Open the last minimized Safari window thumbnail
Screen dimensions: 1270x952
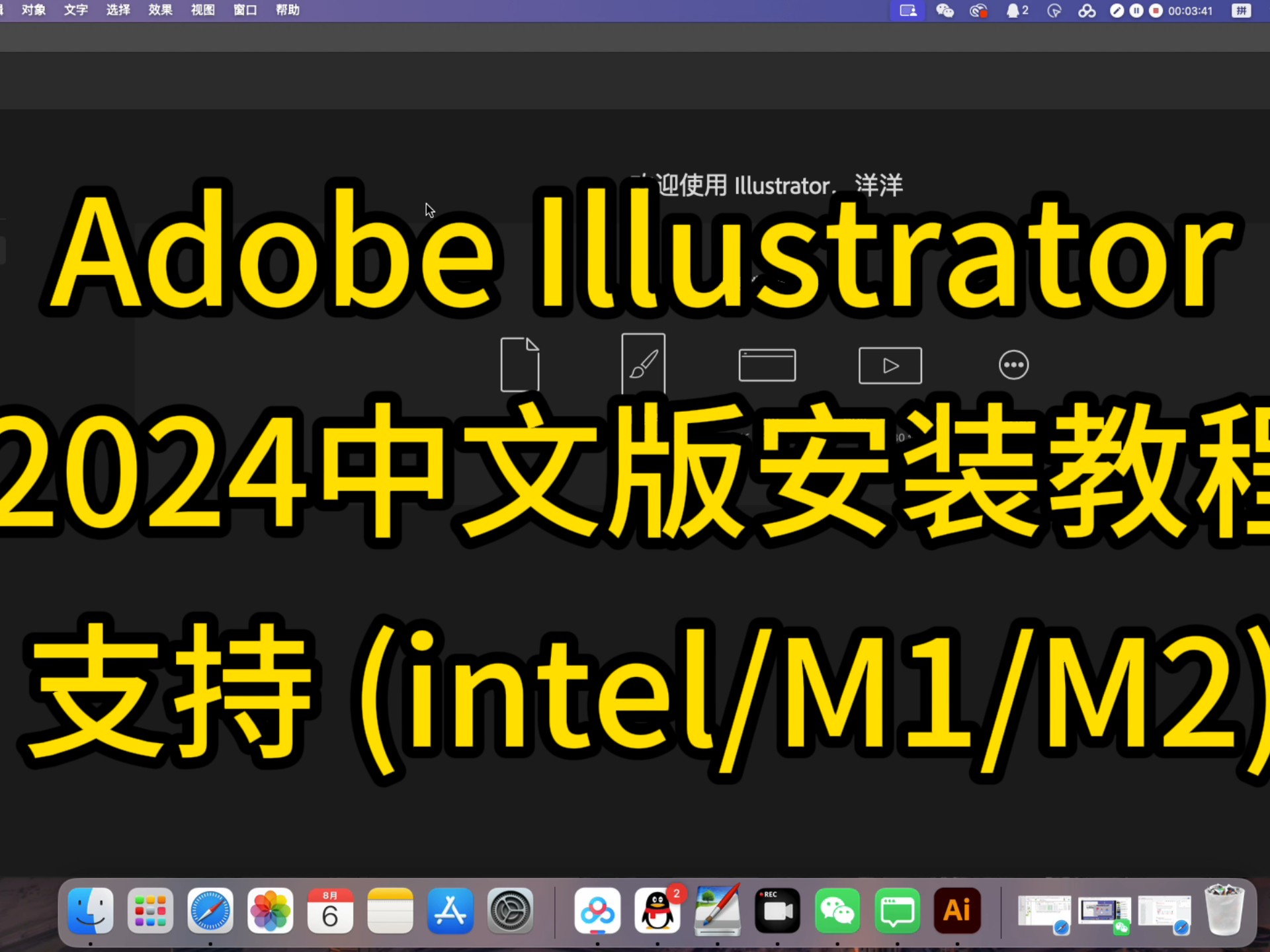point(1164,912)
